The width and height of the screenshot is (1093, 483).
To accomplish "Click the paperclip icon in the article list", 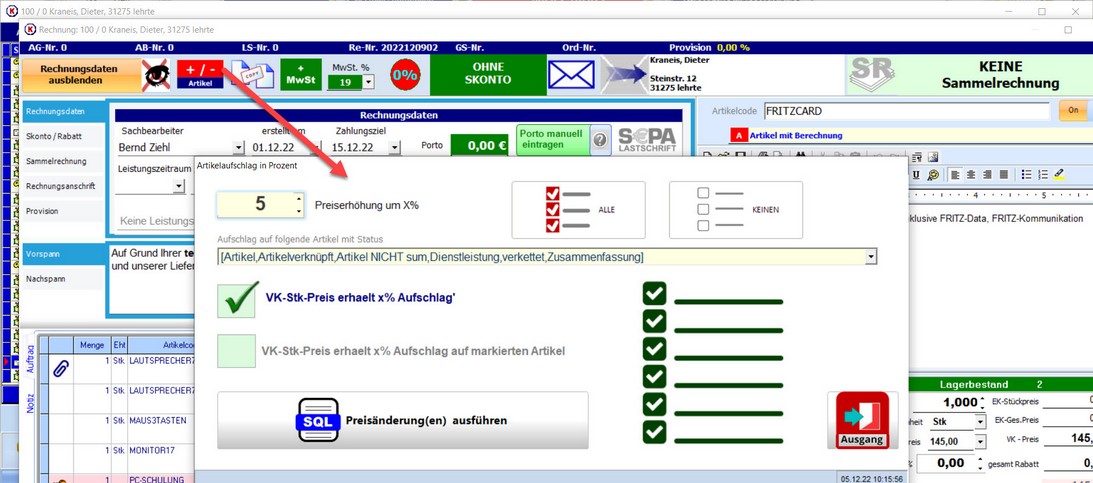I will click(x=61, y=369).
